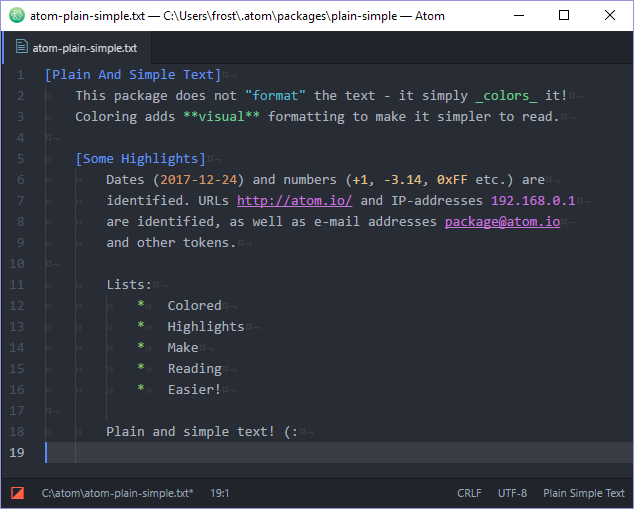Click line number 19 in the gutter
Image resolution: width=634 pixels, height=509 pixels.
pyautogui.click(x=17, y=452)
